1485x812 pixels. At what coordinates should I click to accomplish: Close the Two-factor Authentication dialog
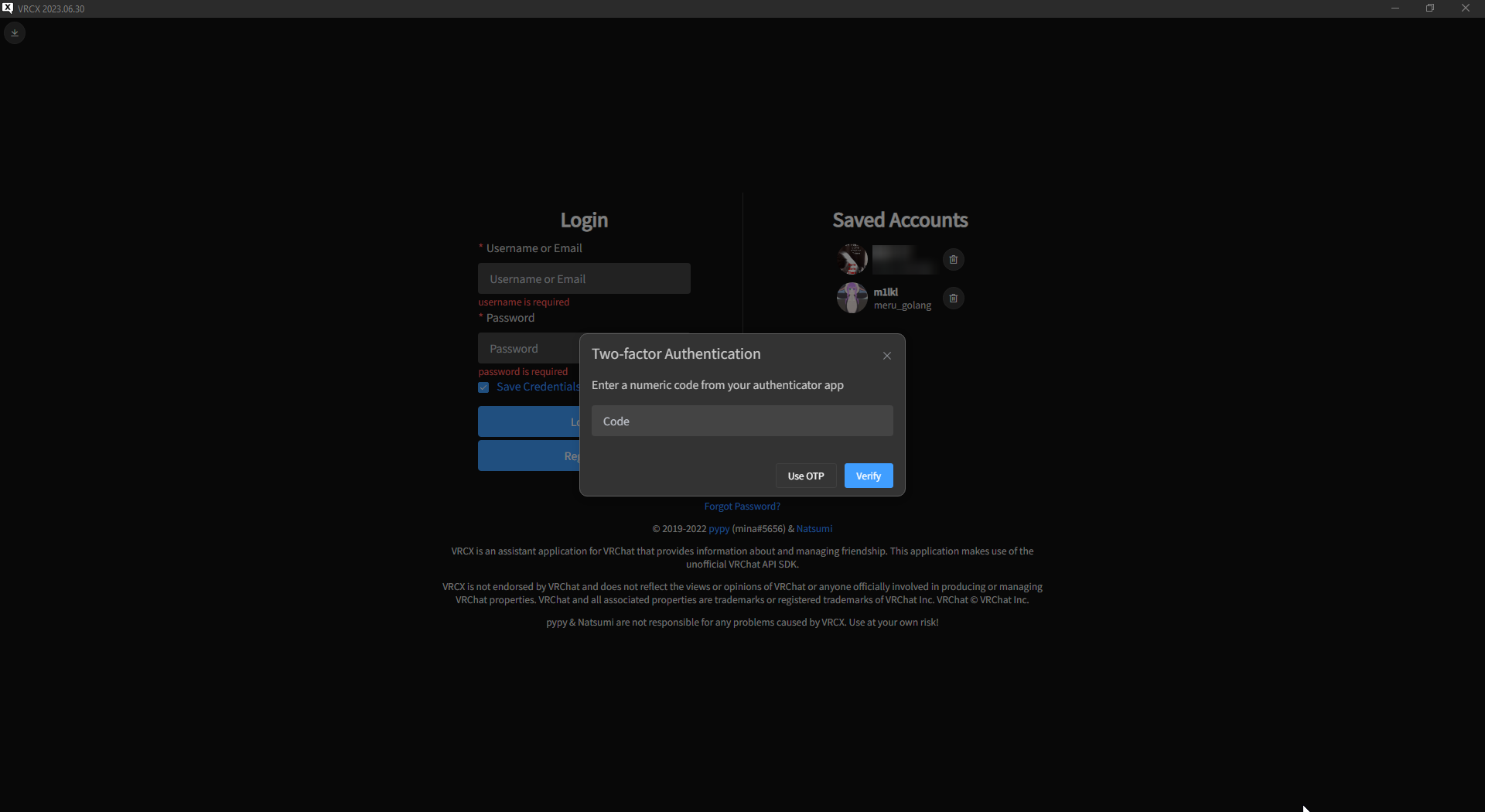coord(886,355)
